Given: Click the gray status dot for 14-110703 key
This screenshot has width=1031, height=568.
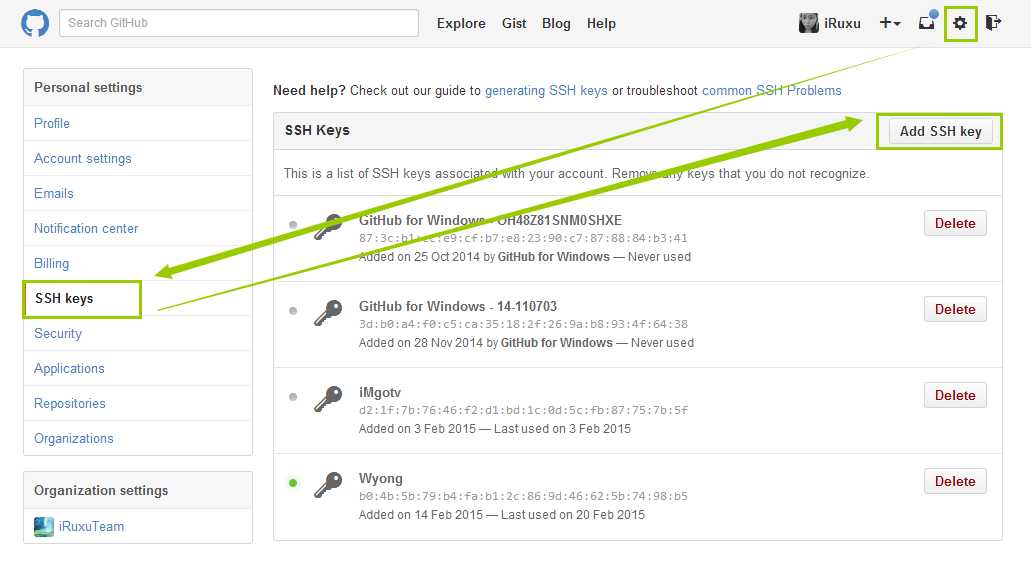Looking at the screenshot, I should tap(293, 311).
